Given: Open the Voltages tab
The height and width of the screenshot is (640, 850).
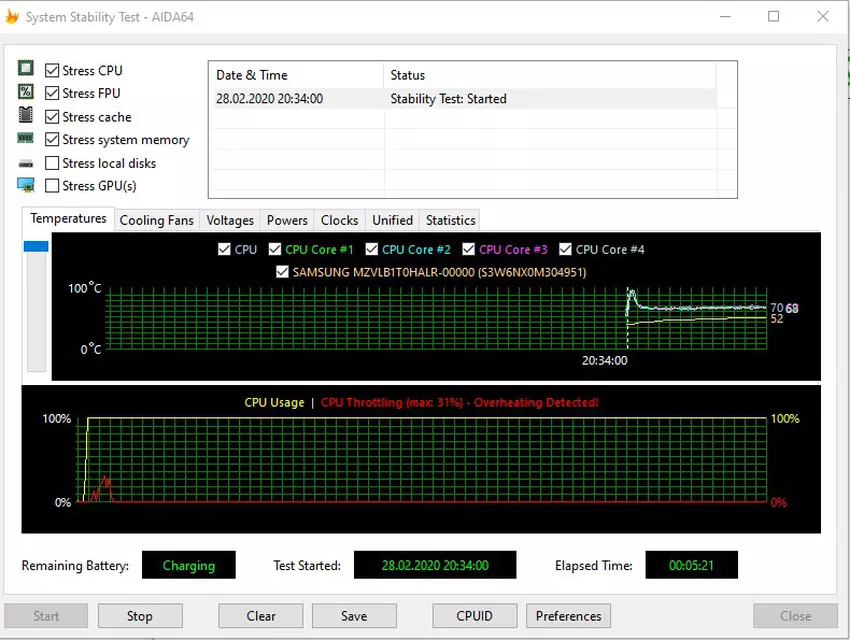Looking at the screenshot, I should pos(230,220).
